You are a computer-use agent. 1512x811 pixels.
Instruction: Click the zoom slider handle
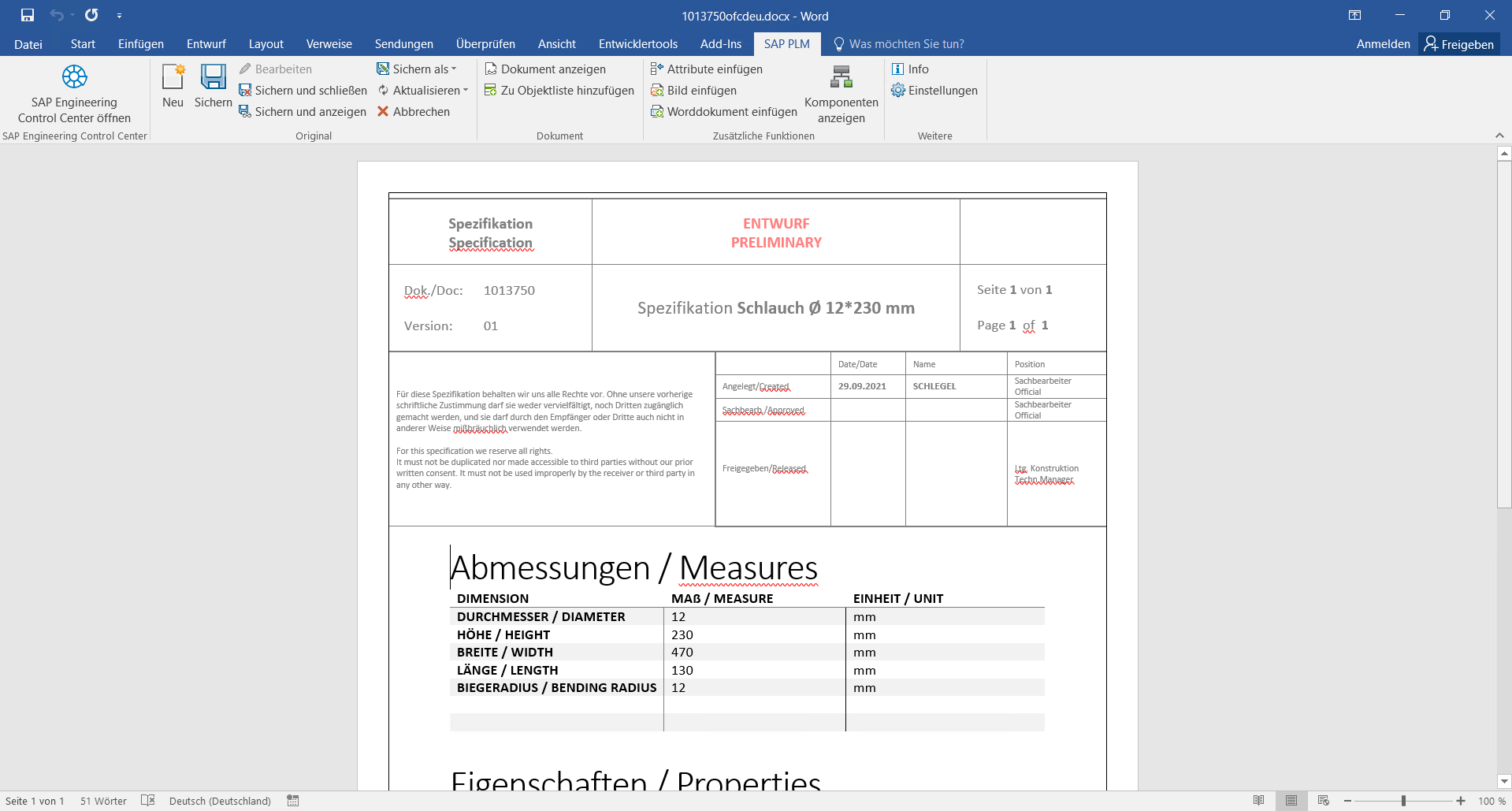pyautogui.click(x=1403, y=801)
